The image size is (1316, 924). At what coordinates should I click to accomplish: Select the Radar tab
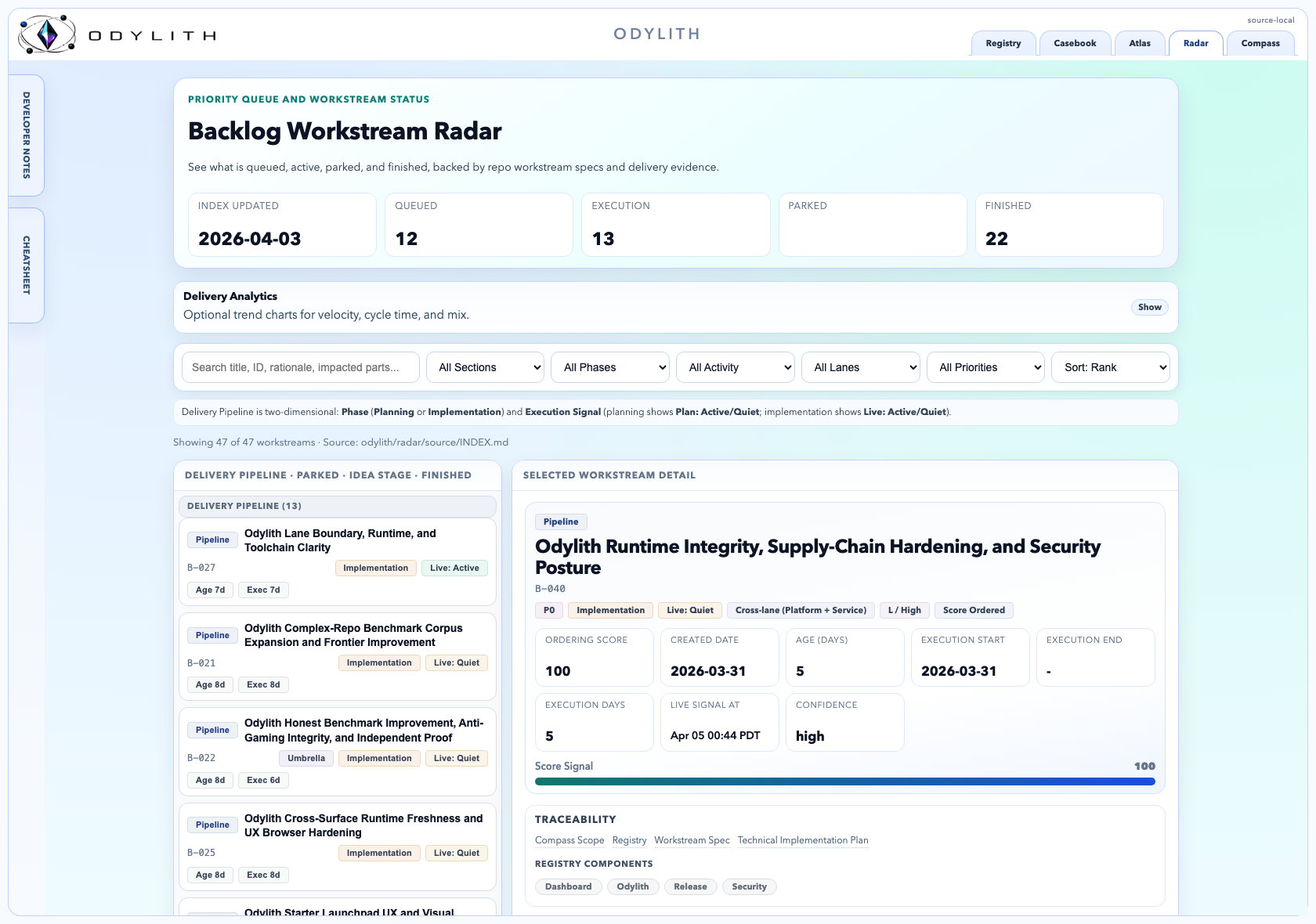tap(1195, 43)
